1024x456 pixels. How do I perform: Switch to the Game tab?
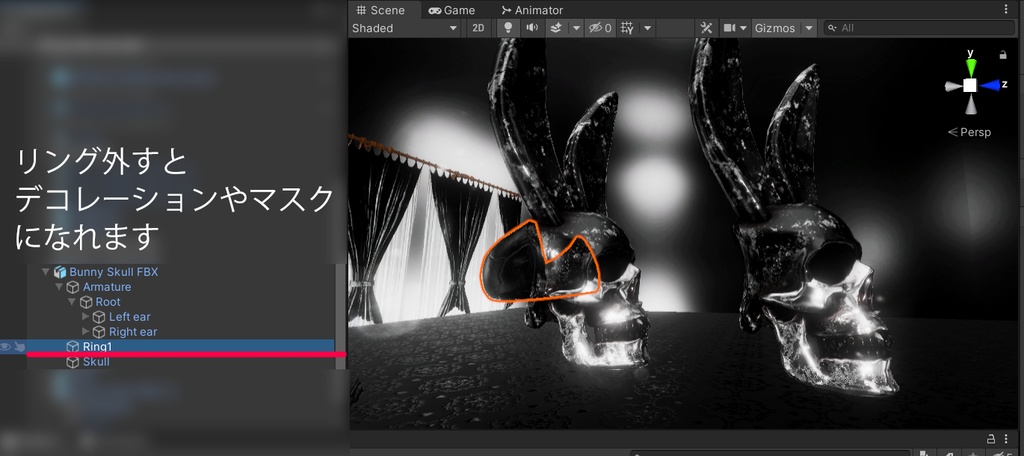coord(452,10)
